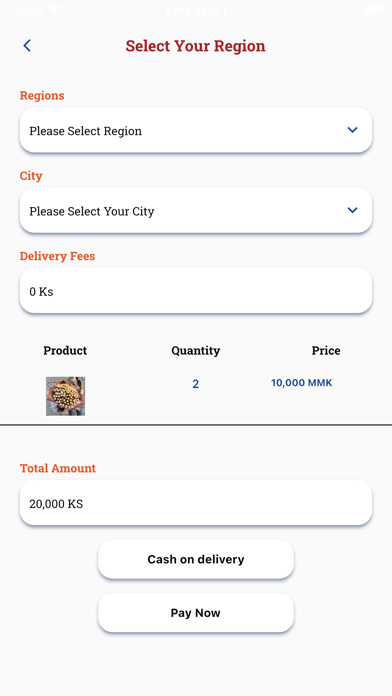Open the Please Select Region dropdown
The height and width of the screenshot is (696, 392).
tap(196, 130)
